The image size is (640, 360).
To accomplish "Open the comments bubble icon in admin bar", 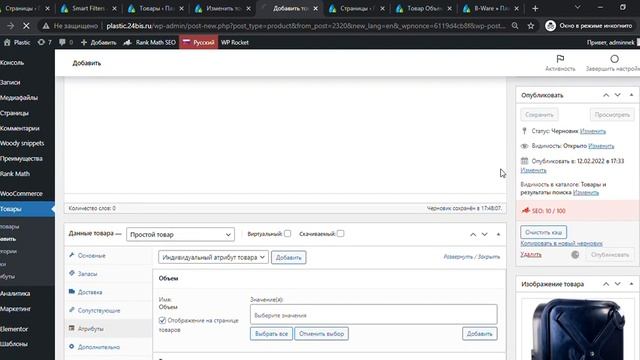I will click(x=62, y=42).
